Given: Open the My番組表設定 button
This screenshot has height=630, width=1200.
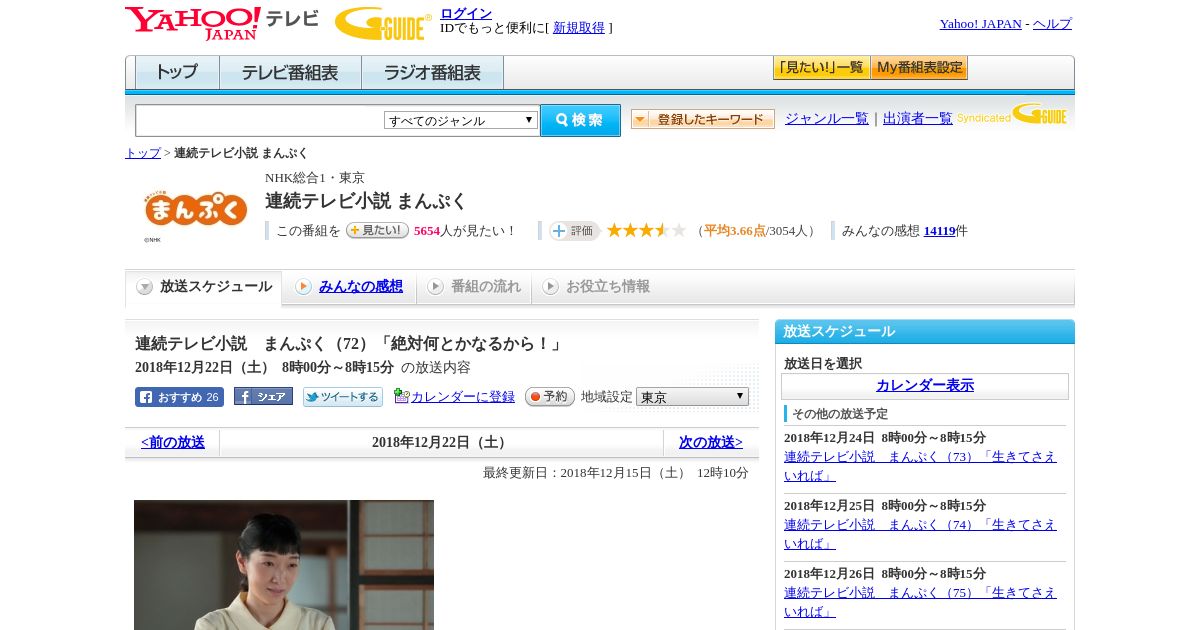Looking at the screenshot, I should click(919, 68).
